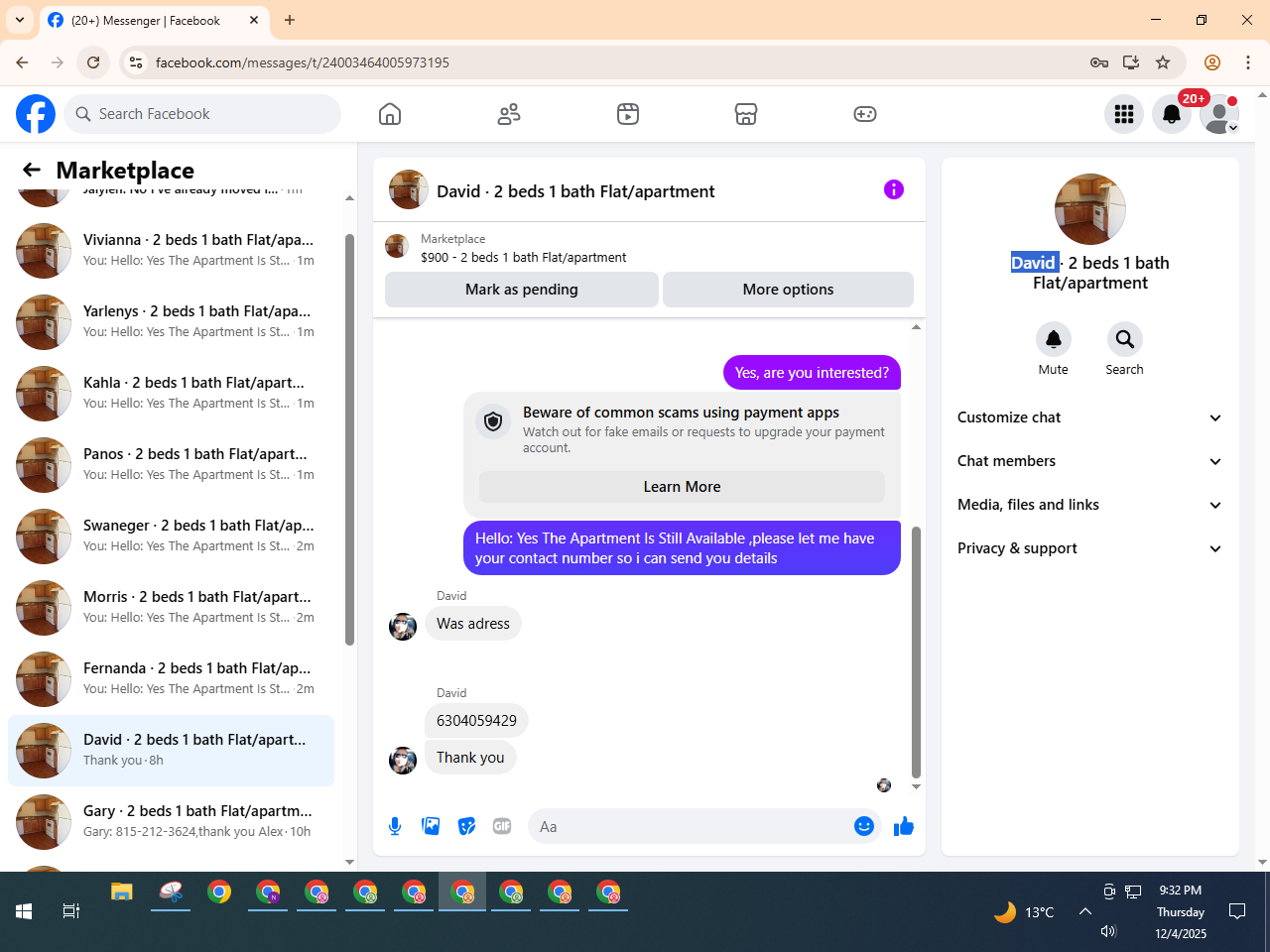Expand the Chat members section

(x=1089, y=461)
